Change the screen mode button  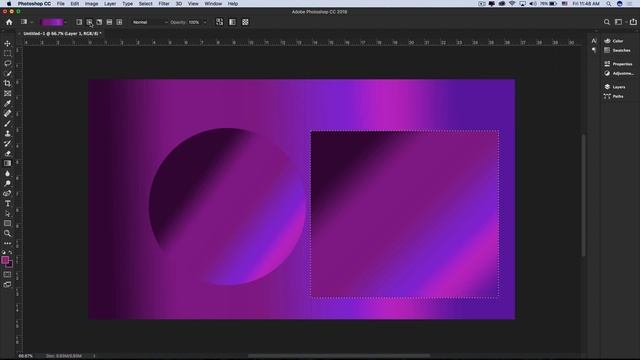[x=7, y=284]
